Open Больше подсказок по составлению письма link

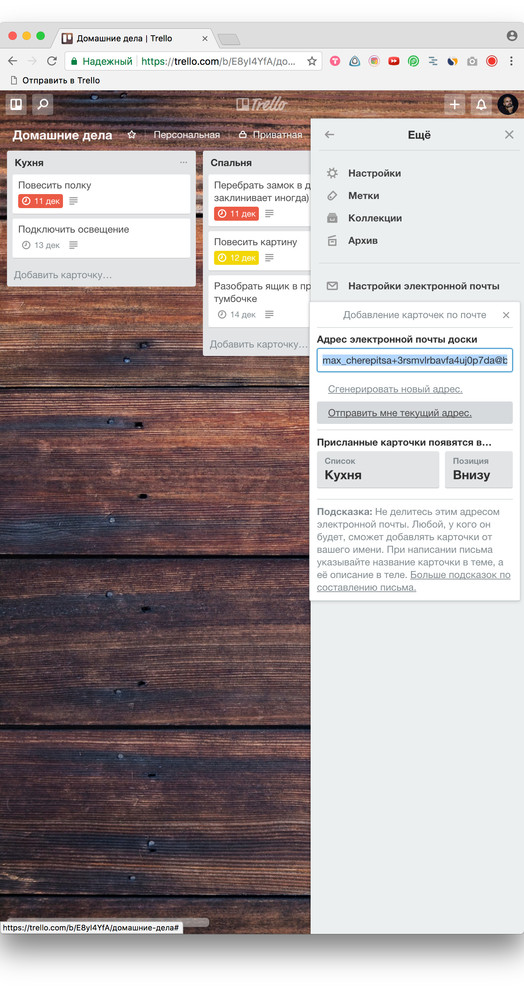[414, 581]
